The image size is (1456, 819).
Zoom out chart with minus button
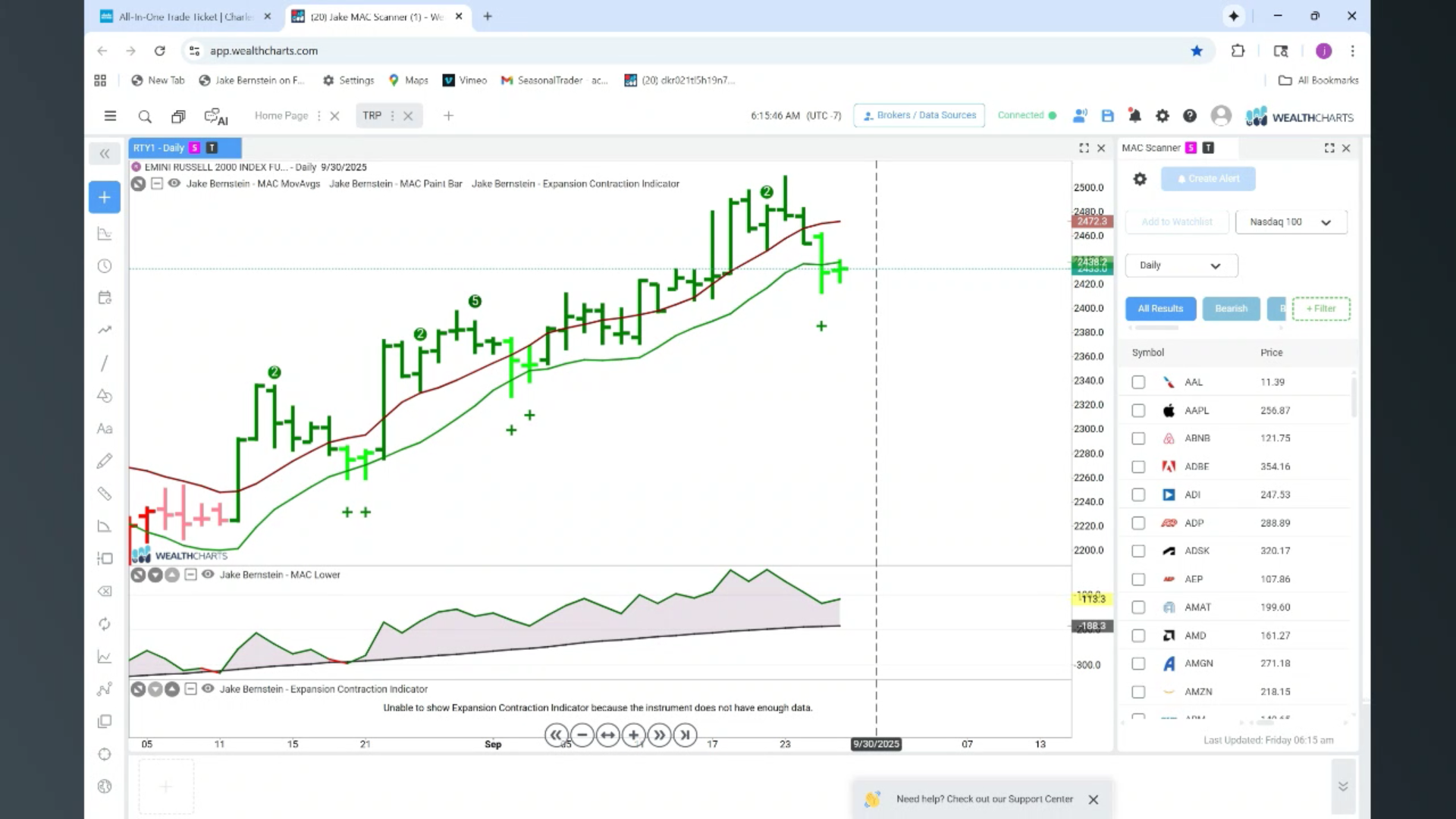coord(582,735)
